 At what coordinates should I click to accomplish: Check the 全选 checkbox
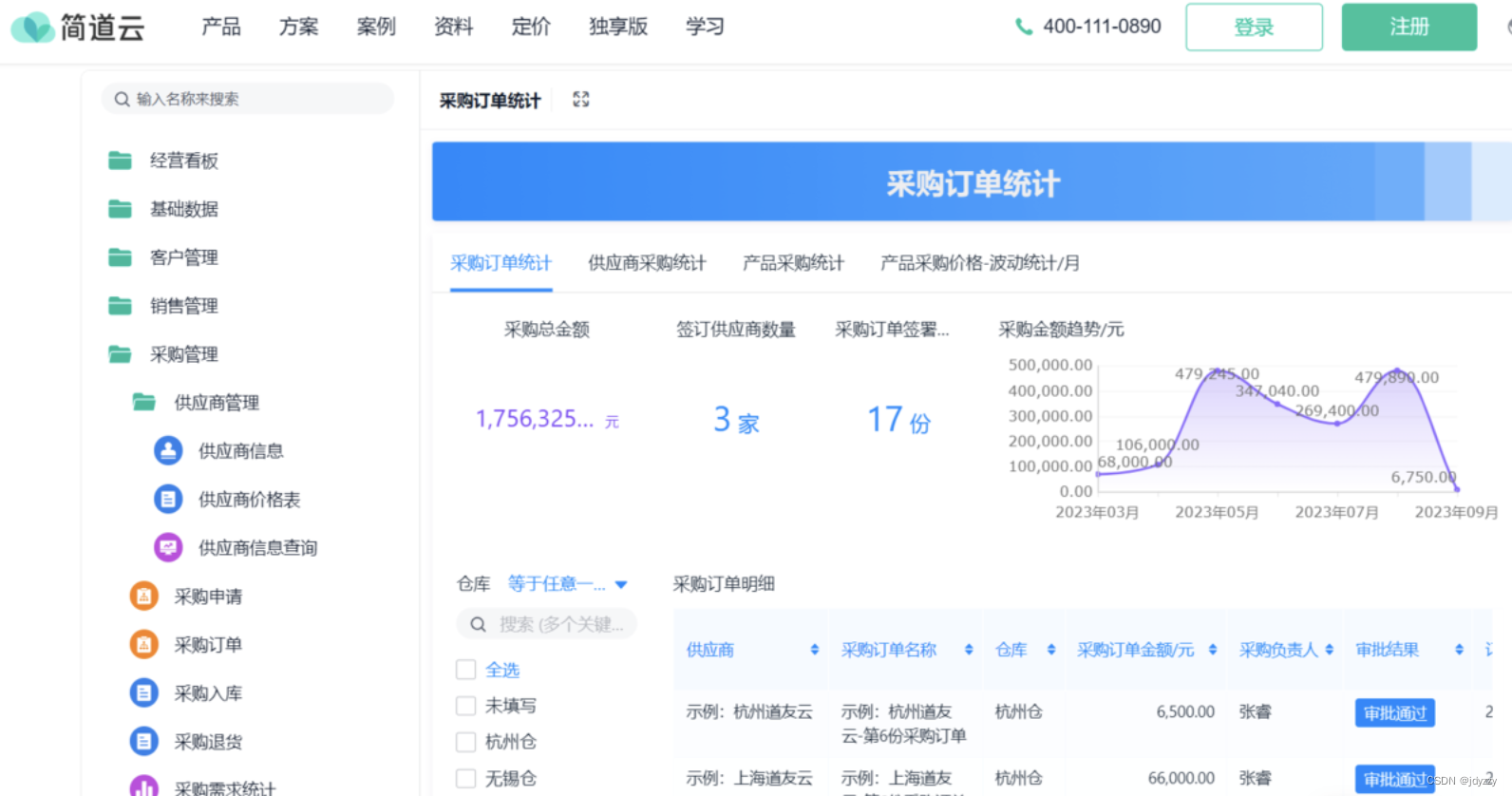tap(465, 670)
